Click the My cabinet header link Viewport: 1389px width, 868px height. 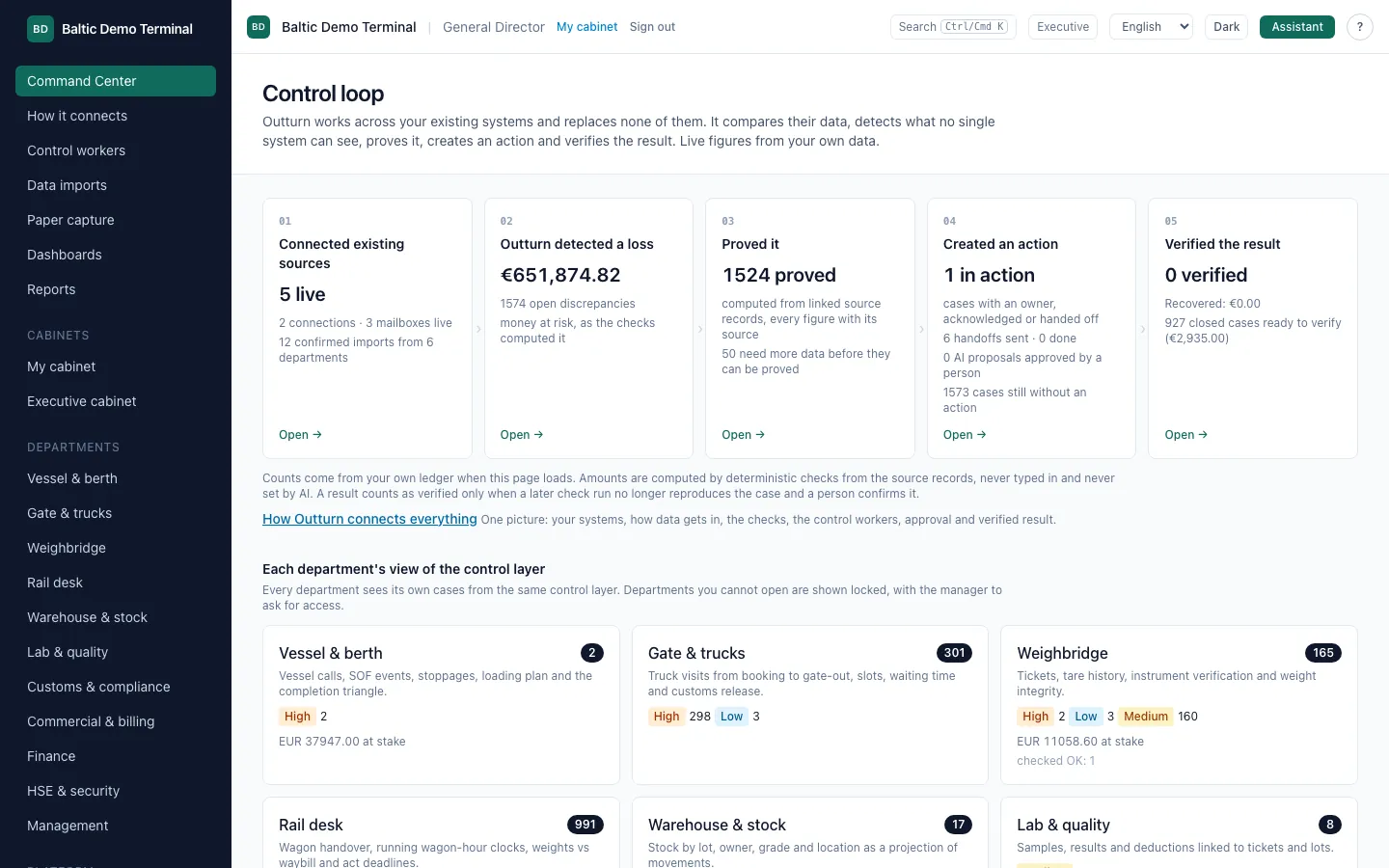[x=586, y=27]
